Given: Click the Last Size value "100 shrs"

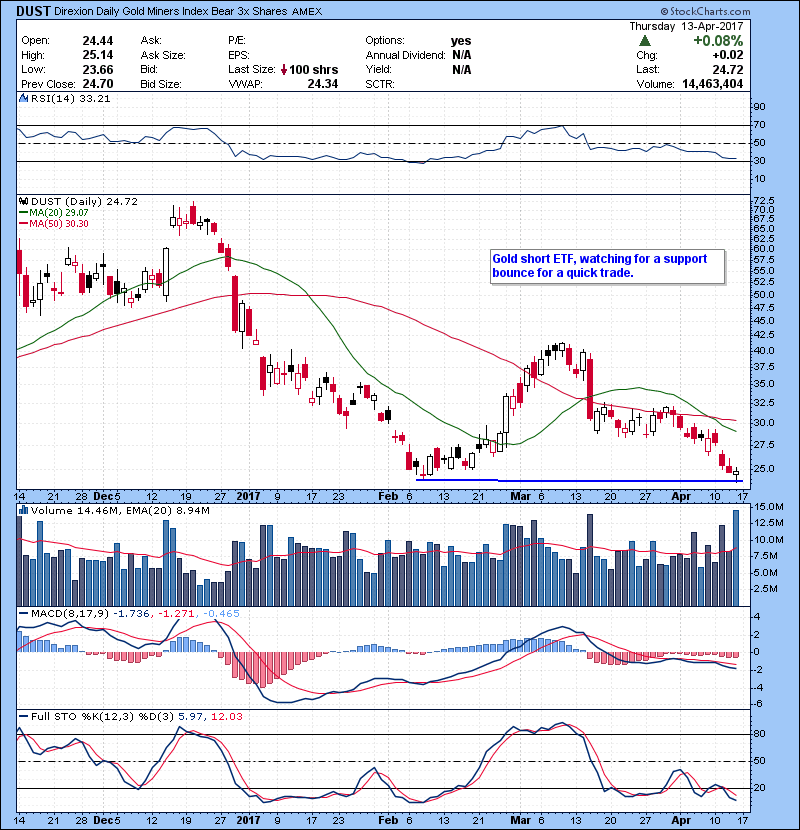Looking at the screenshot, I should pyautogui.click(x=313, y=70).
